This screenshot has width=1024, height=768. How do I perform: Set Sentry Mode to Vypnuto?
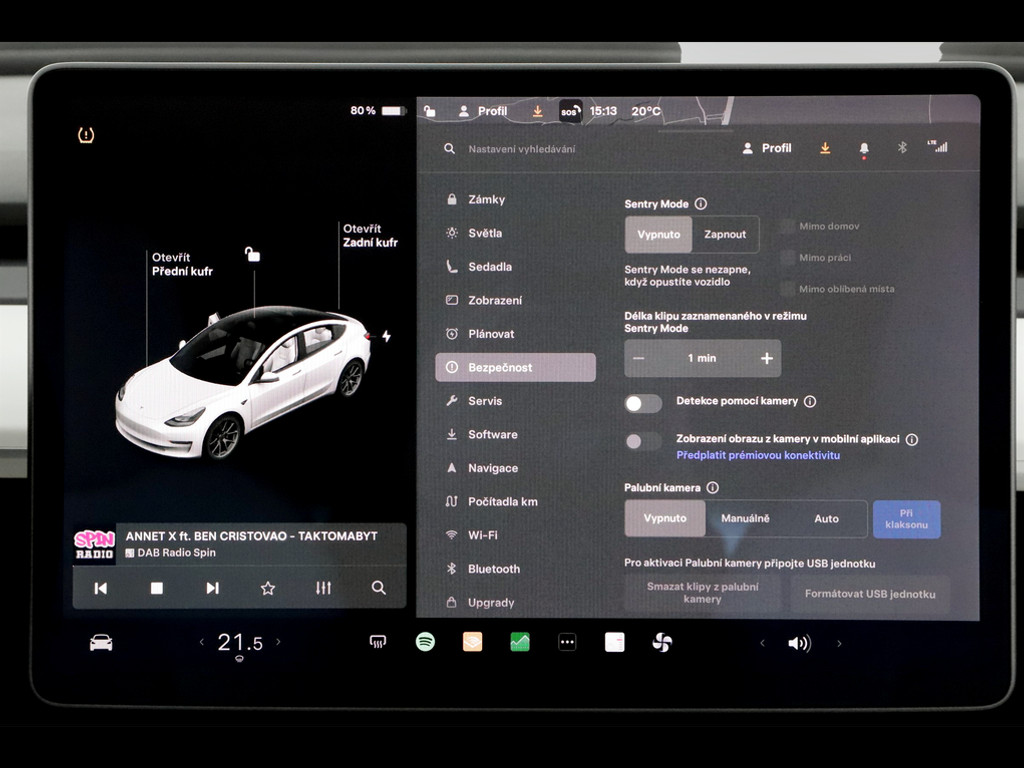pyautogui.click(x=658, y=234)
